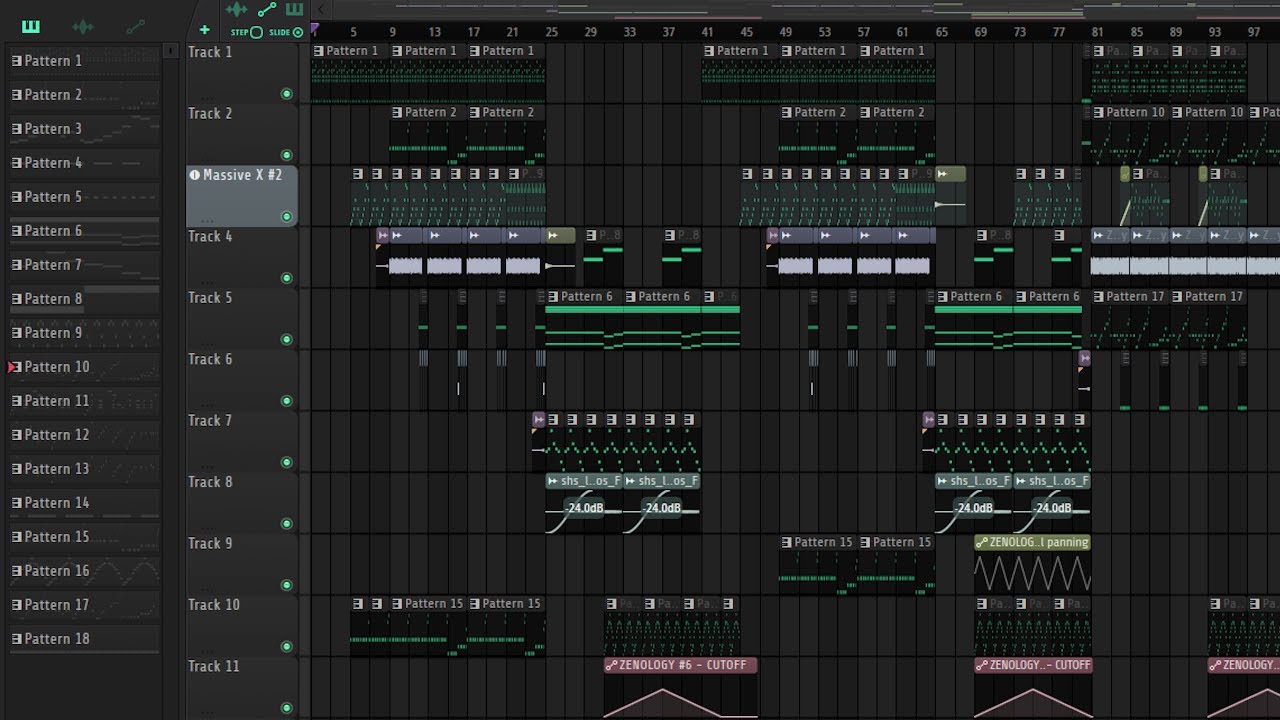Select the piano keys icon above SLIDE
This screenshot has width=1280, height=720.
point(294,10)
